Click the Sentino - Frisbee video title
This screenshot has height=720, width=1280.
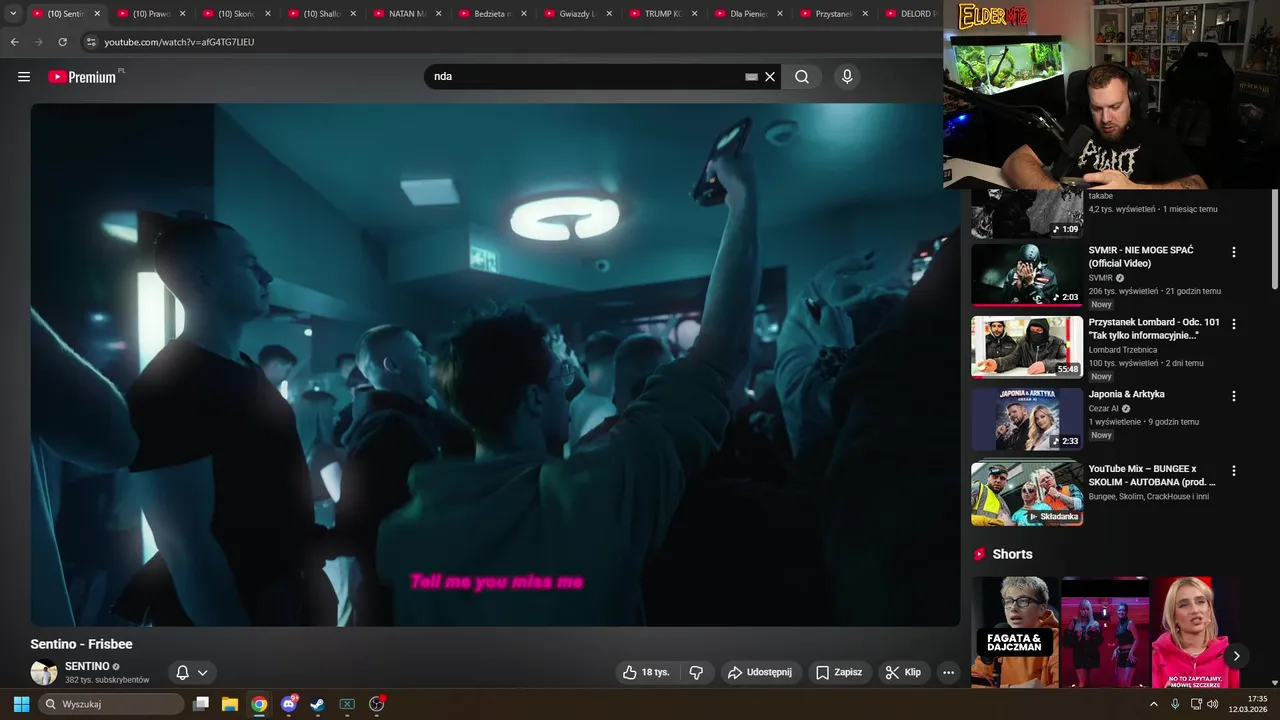pos(81,644)
